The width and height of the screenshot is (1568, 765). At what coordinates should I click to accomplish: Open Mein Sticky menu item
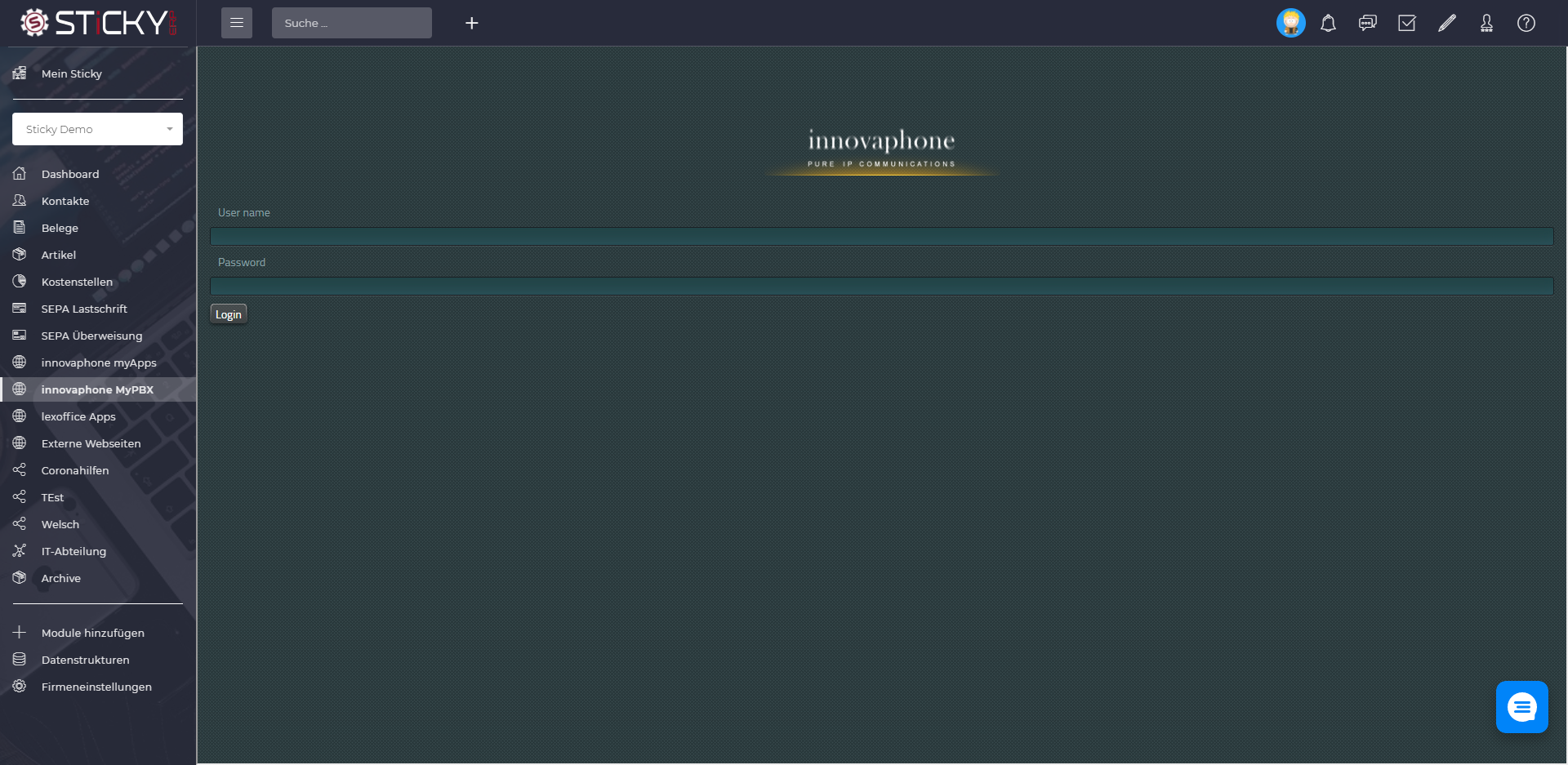[98, 73]
